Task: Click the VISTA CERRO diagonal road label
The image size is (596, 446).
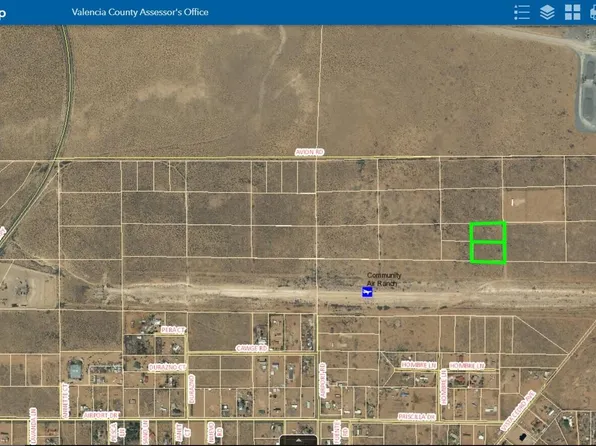Action: coord(518,411)
